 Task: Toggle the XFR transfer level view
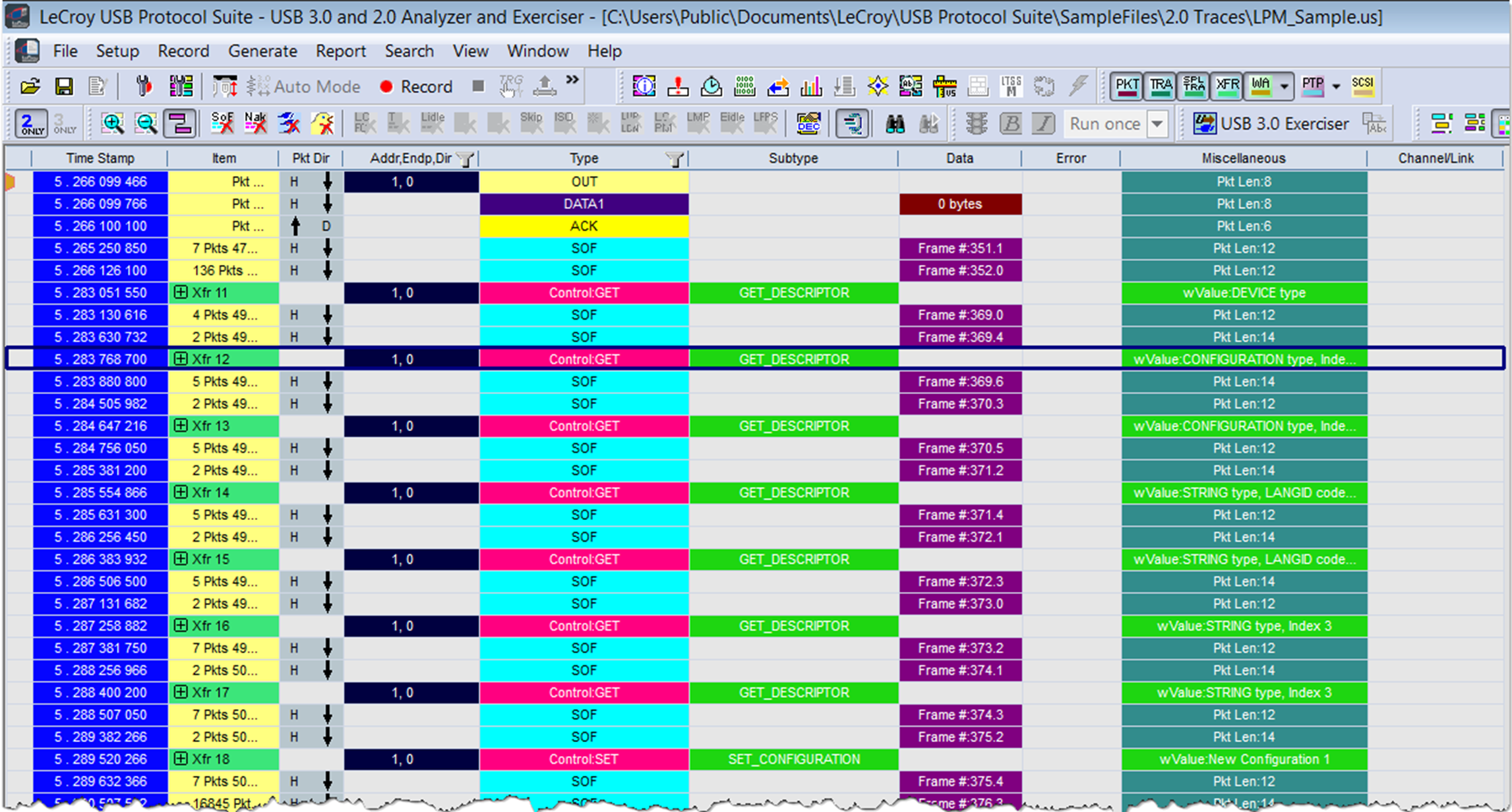point(1227,86)
